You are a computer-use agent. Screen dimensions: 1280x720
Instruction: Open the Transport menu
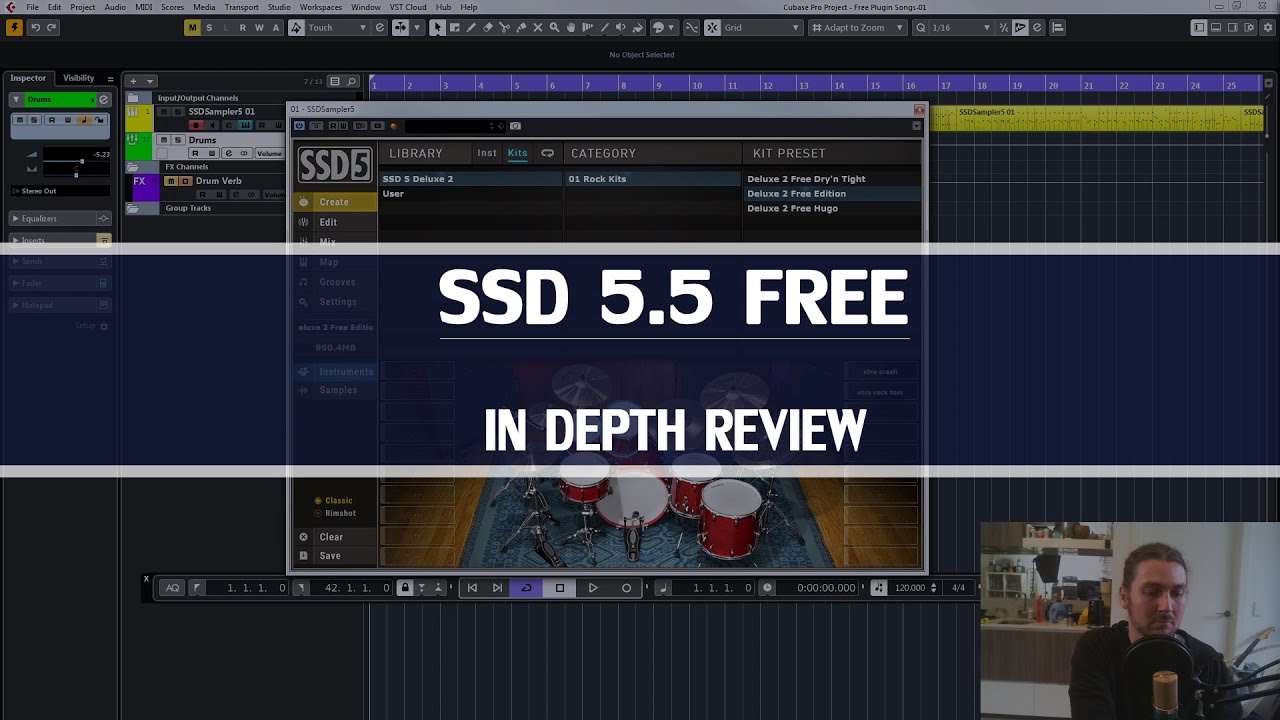(241, 7)
